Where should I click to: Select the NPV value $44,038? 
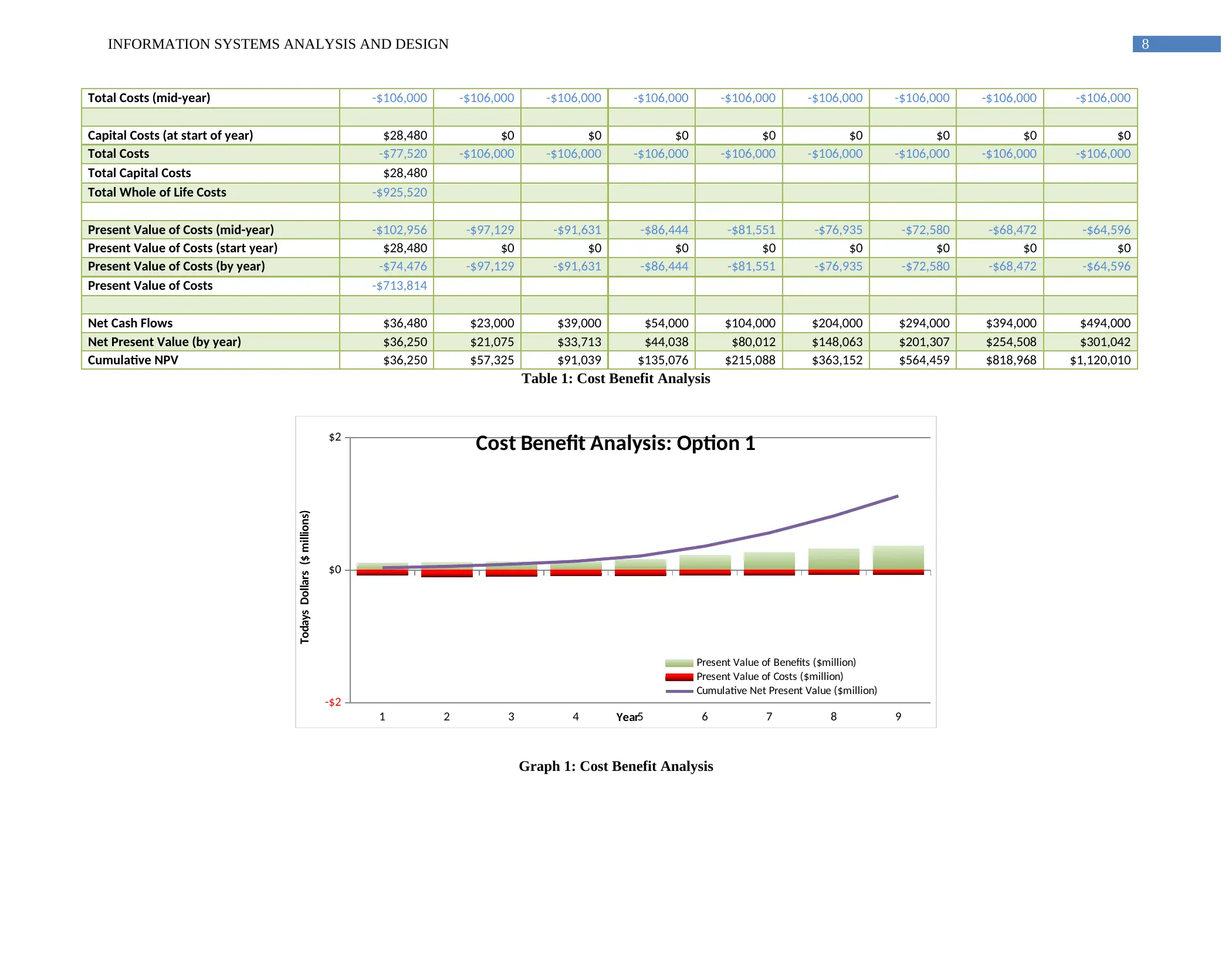[666, 342]
